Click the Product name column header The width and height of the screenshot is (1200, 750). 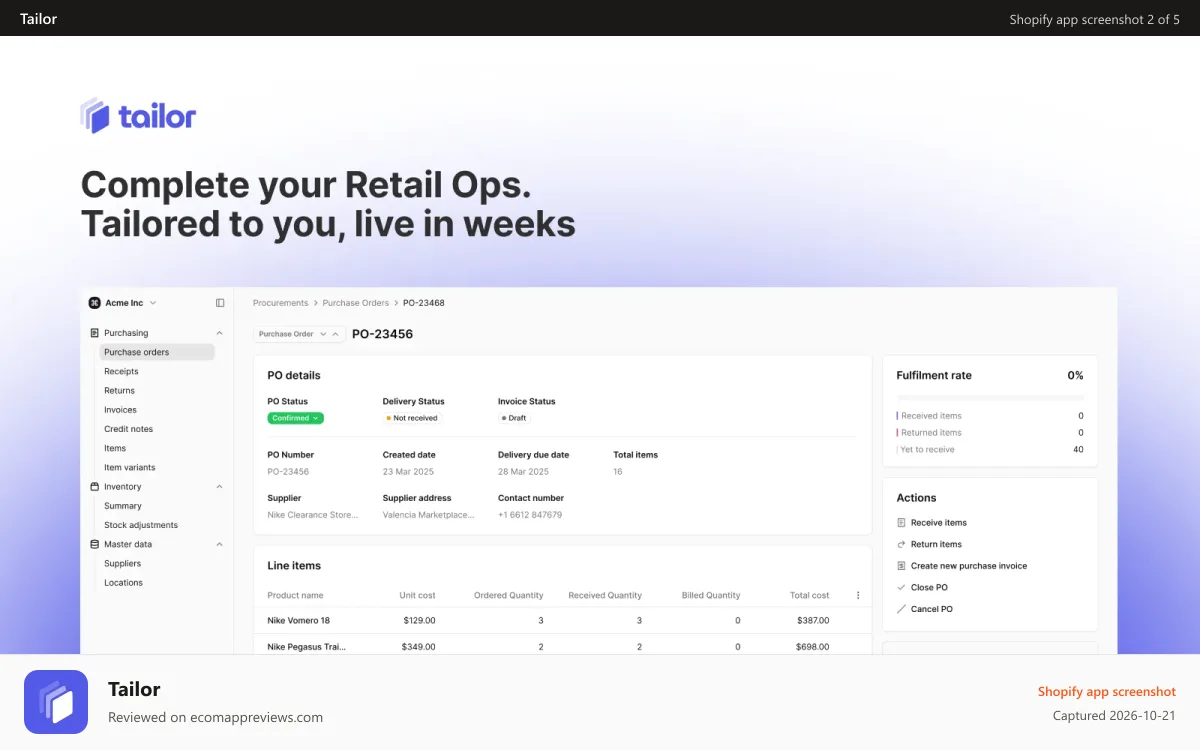(295, 595)
